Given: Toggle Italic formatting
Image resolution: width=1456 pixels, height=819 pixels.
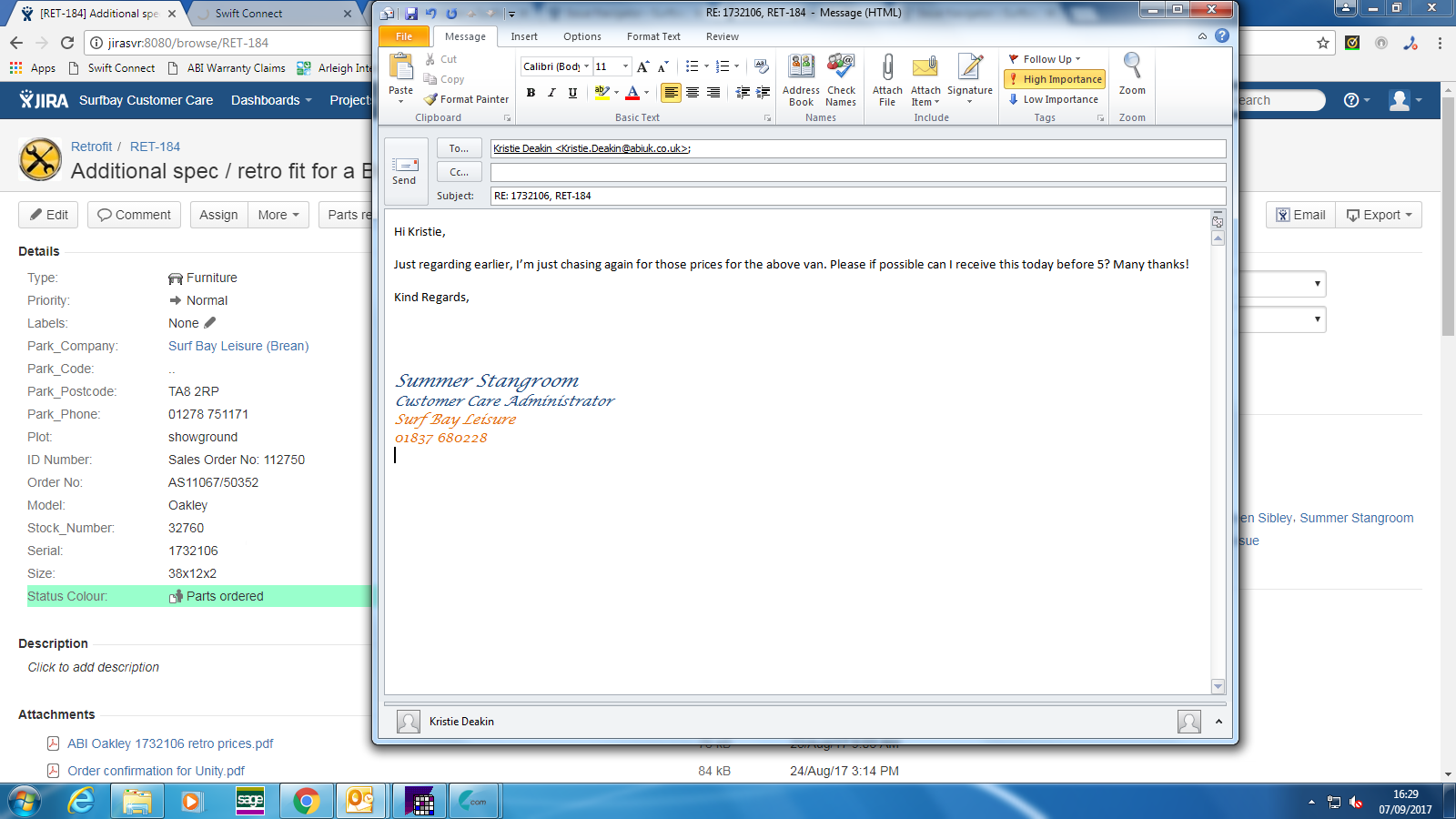Looking at the screenshot, I should tap(551, 93).
